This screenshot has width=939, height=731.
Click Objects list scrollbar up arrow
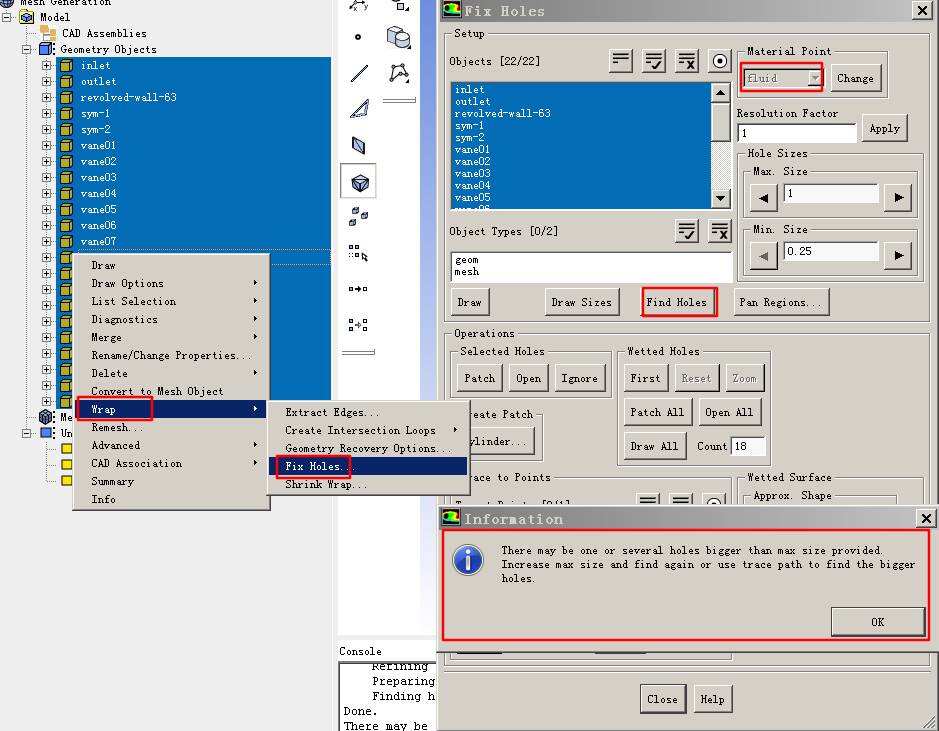point(720,92)
